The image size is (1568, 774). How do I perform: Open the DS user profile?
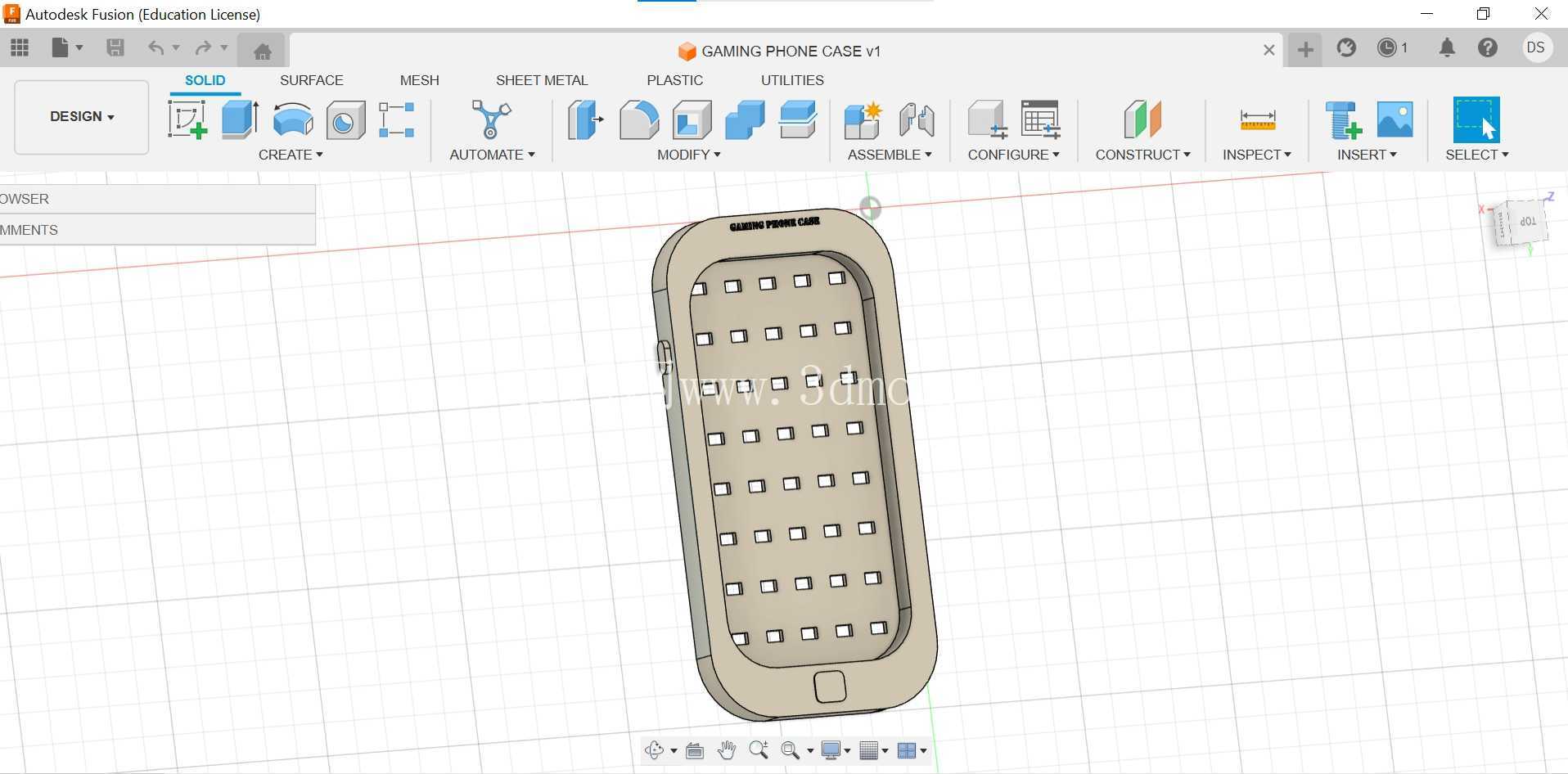(1536, 47)
